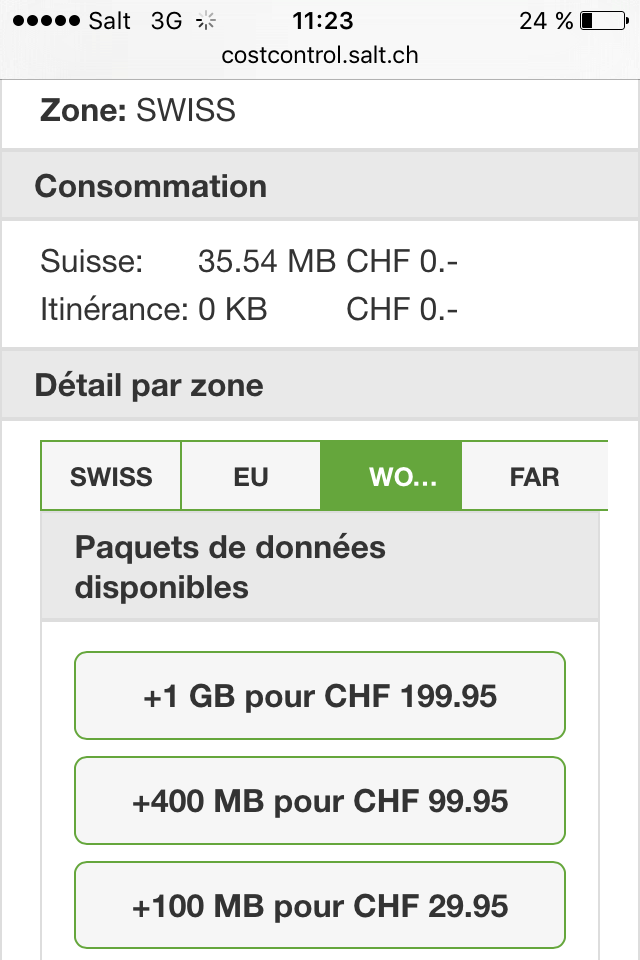640x960 pixels.
Task: Tap the Paquets de données disponibles header
Action: point(320,567)
